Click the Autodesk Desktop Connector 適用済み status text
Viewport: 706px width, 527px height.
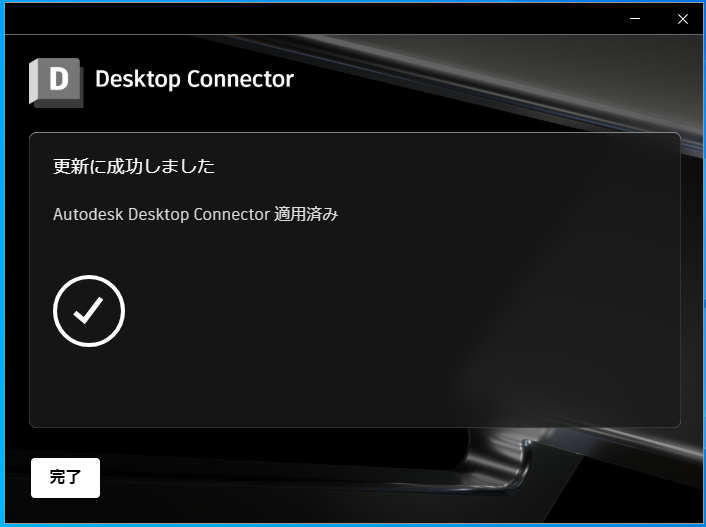point(195,214)
